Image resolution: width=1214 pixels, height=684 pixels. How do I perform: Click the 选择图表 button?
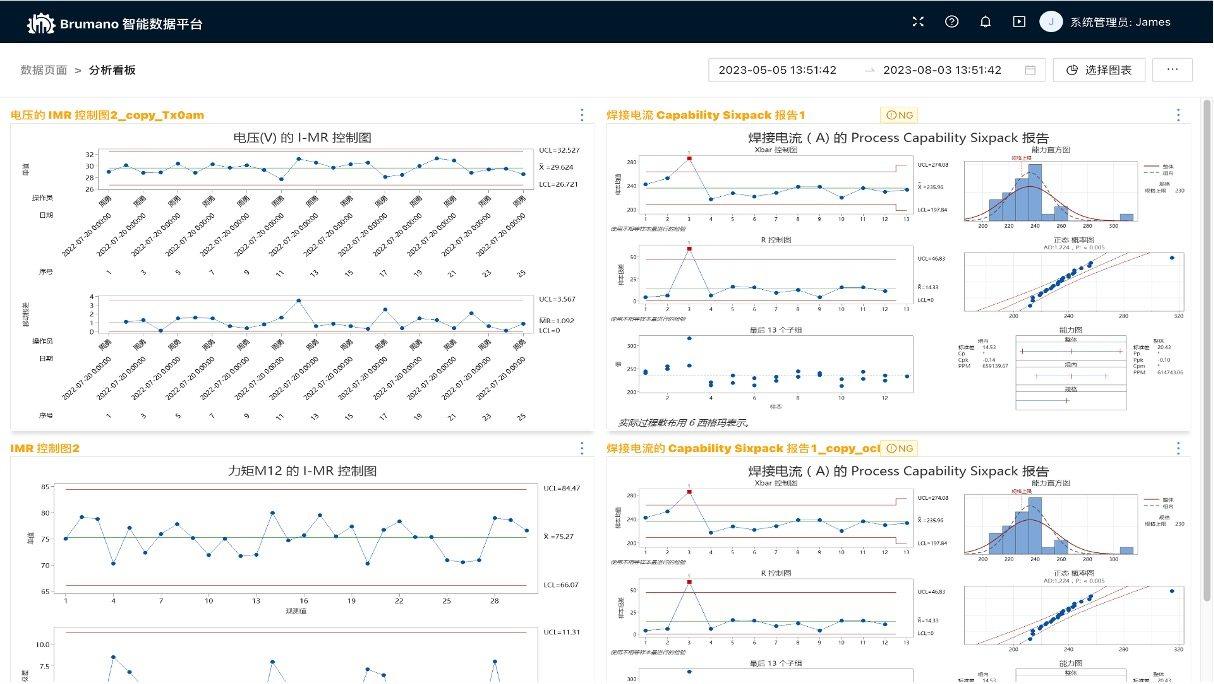[x=1099, y=70]
